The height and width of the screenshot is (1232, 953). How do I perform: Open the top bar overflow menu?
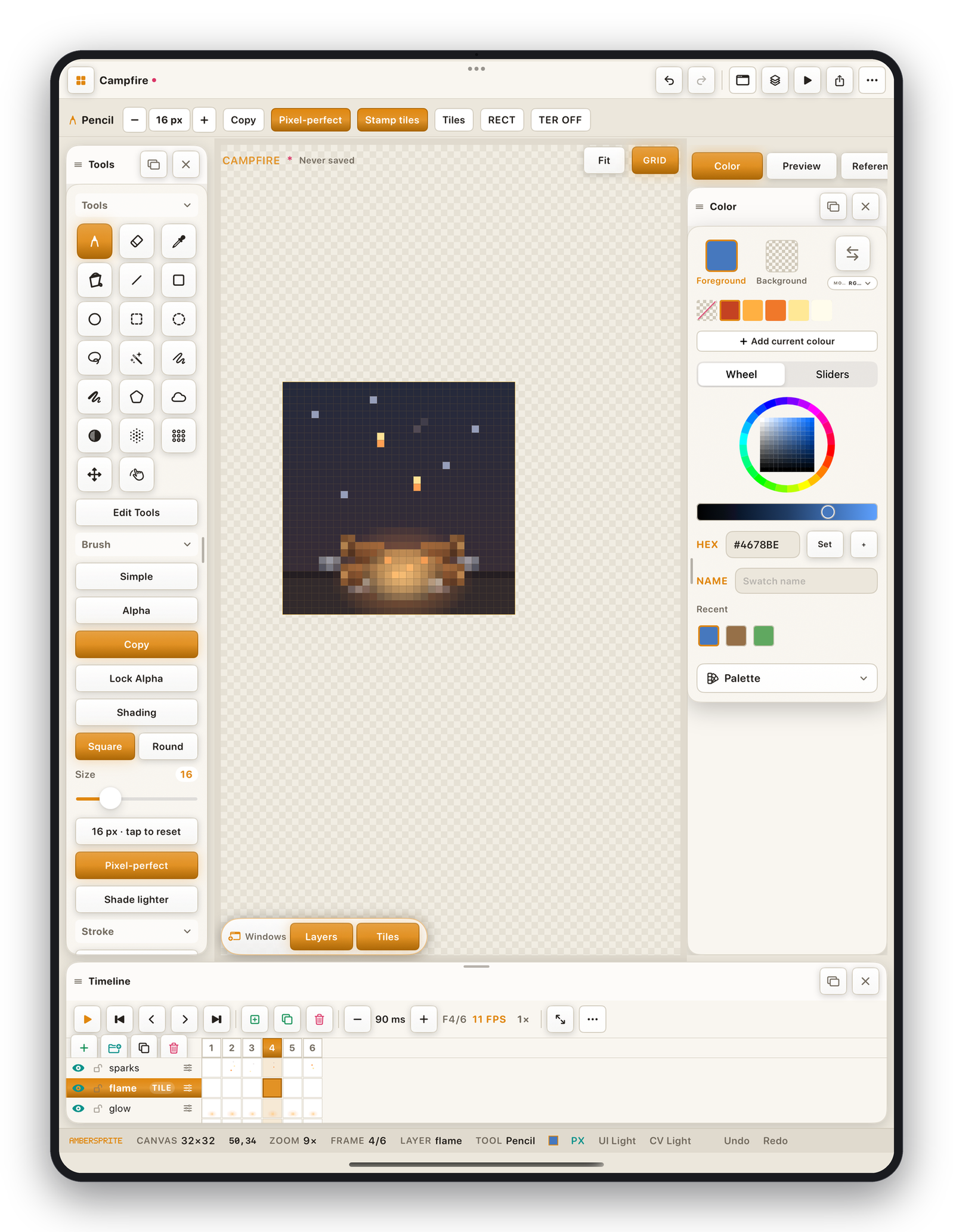(871, 81)
